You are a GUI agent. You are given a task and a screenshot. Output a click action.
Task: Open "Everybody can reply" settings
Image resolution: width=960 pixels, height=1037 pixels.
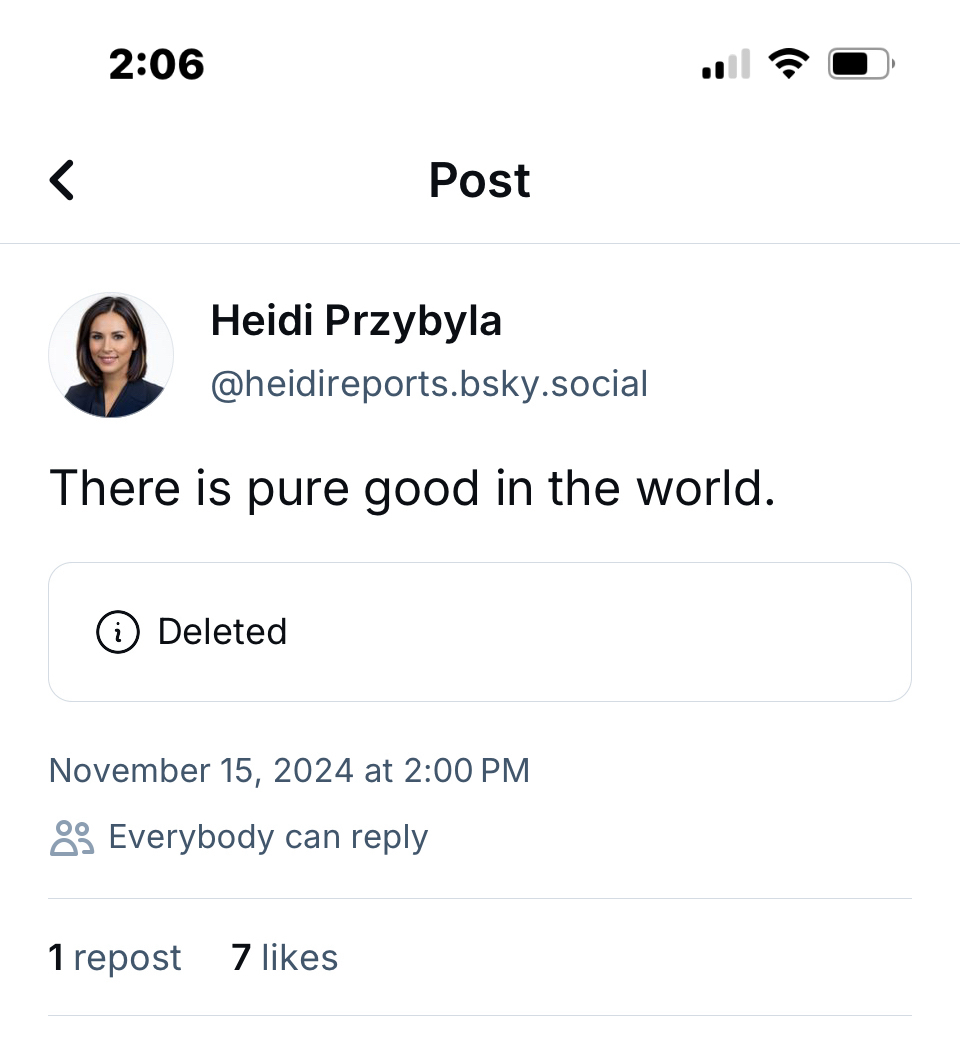(268, 837)
